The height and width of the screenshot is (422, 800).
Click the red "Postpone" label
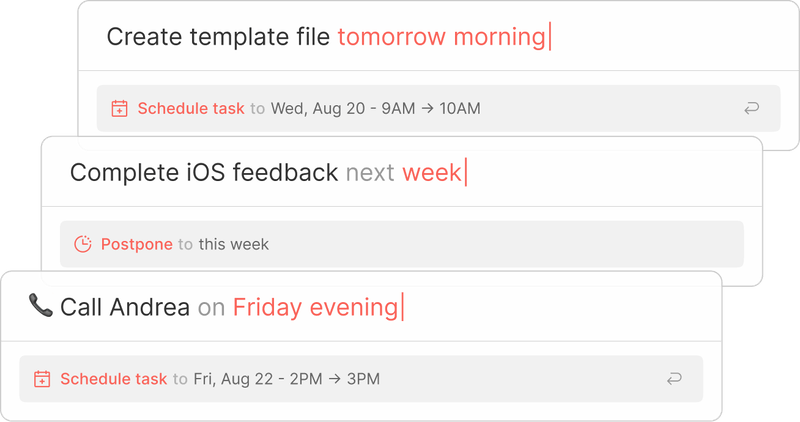pyautogui.click(x=137, y=244)
